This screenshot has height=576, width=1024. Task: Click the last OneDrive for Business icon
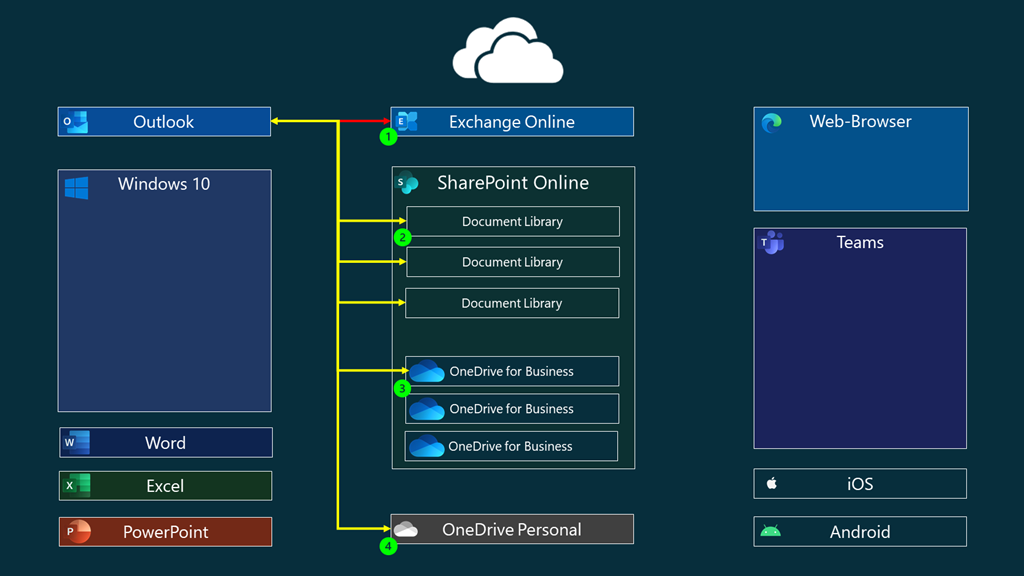point(427,446)
